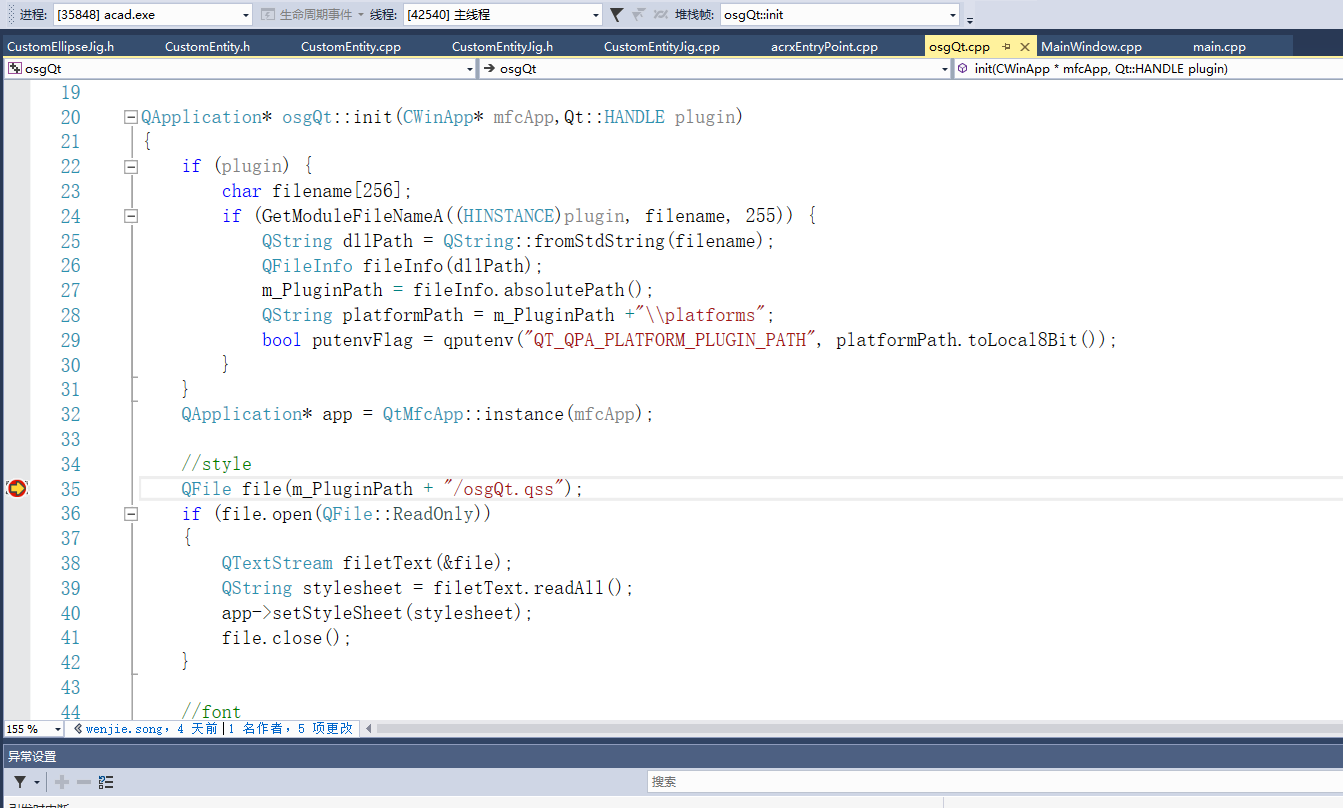
Task: Click the 异常设置 panel title
Action: (32, 757)
